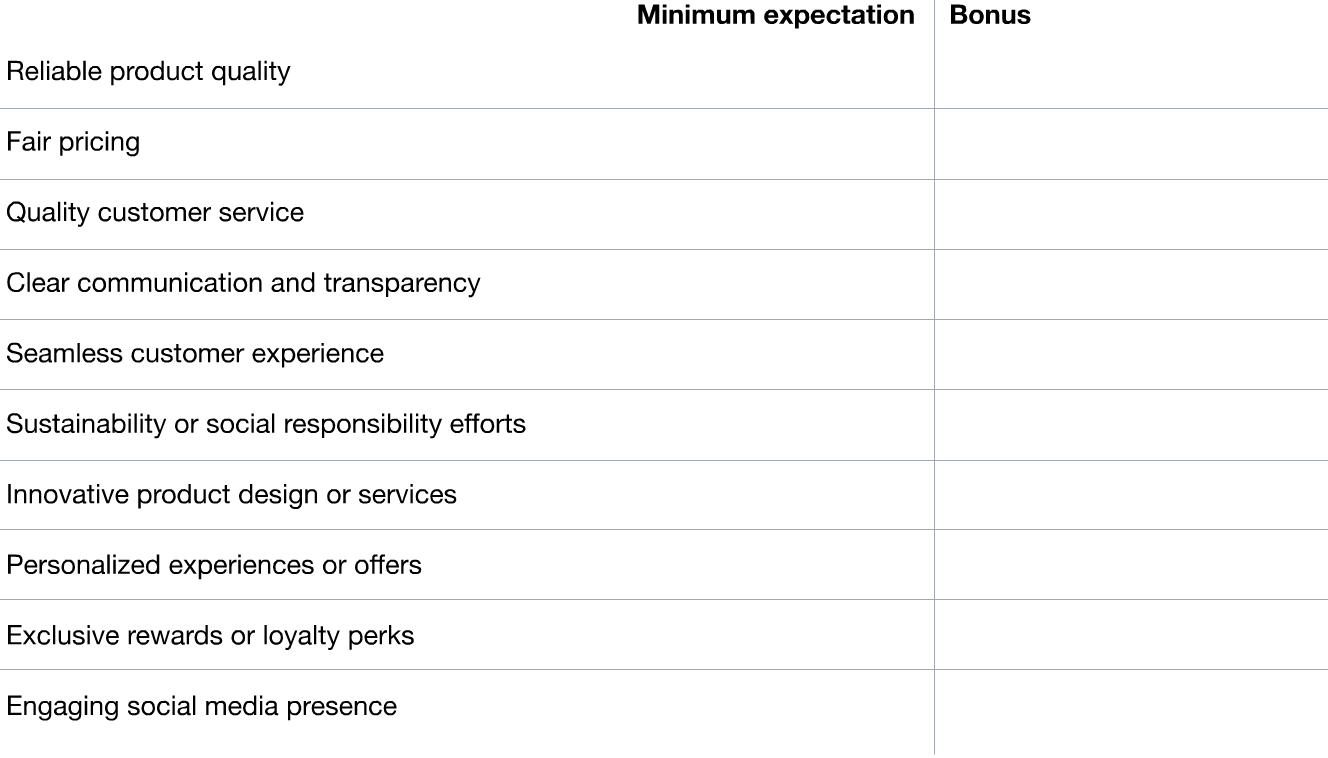Click 'Clear communication and transparency' row label
Screen dimensions: 1328x758
pos(243,283)
